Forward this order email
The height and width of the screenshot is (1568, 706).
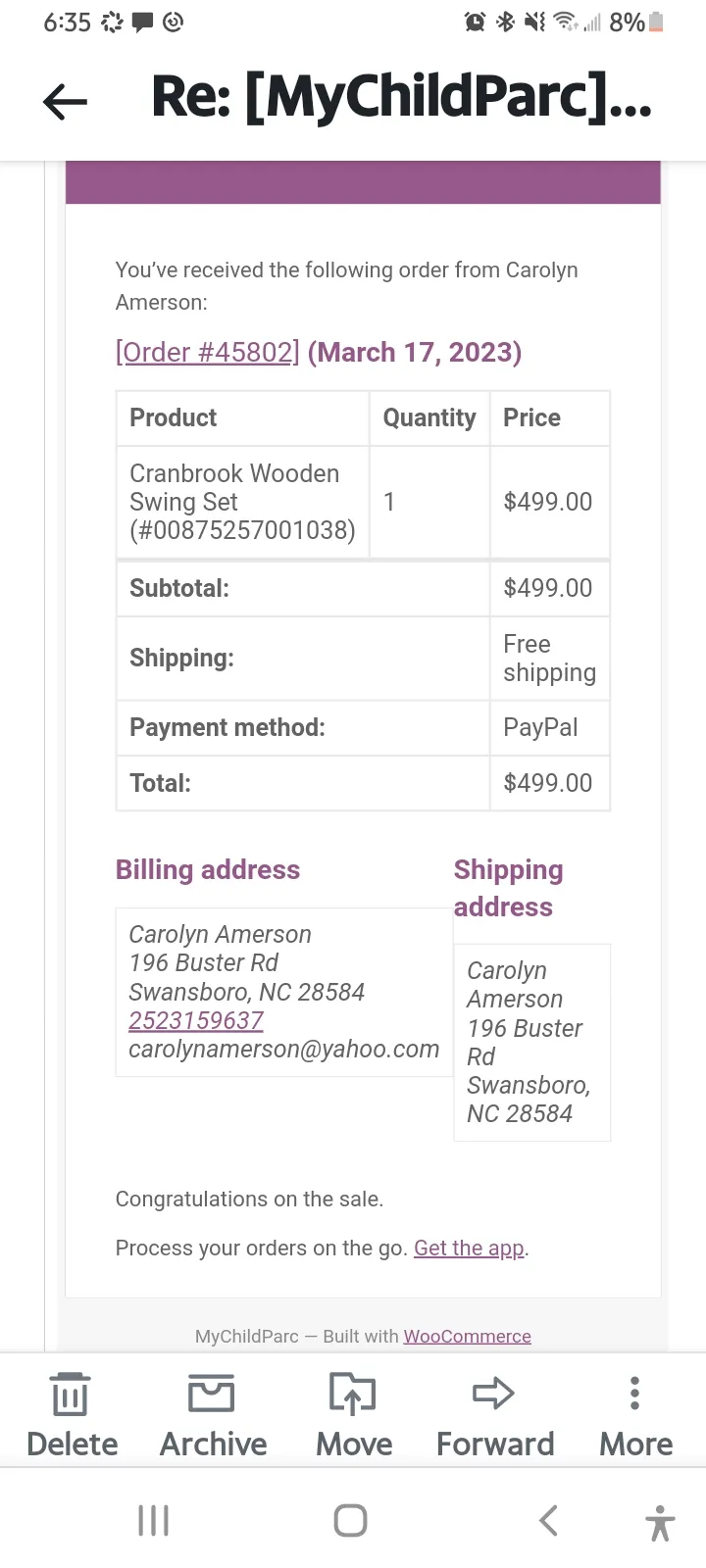pos(494,1415)
